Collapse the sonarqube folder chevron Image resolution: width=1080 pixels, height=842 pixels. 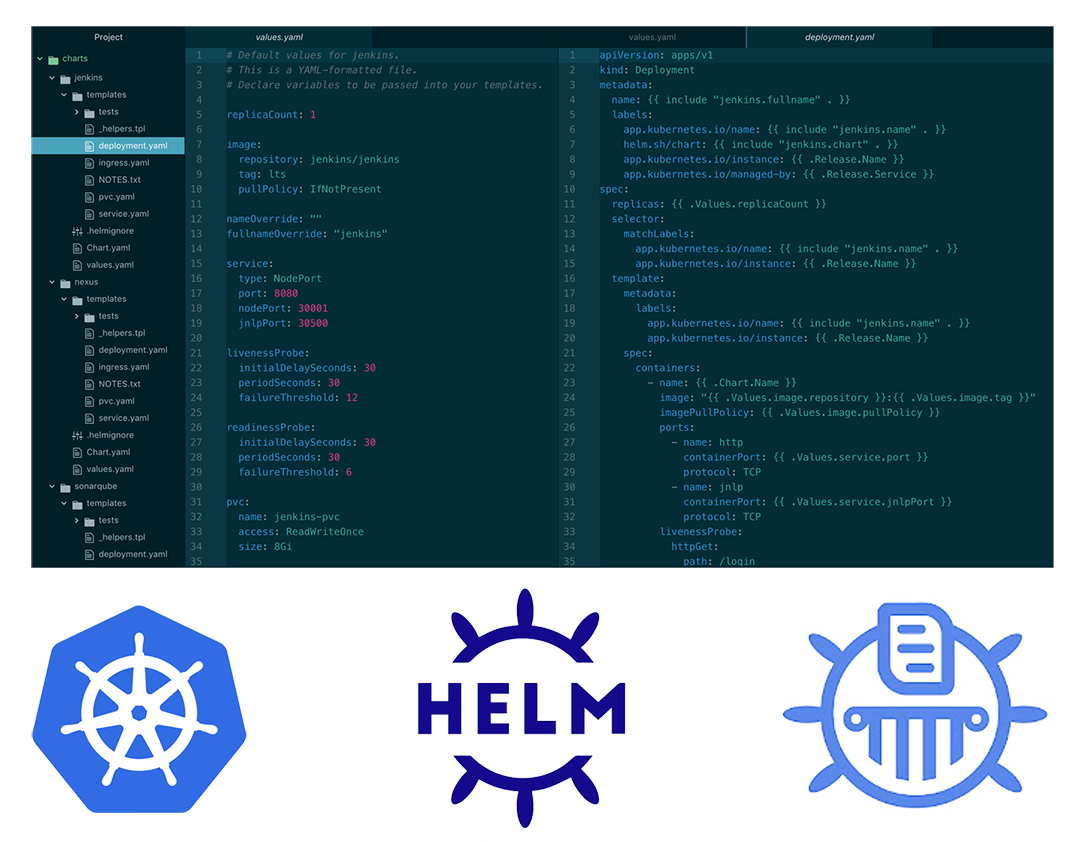click(52, 486)
